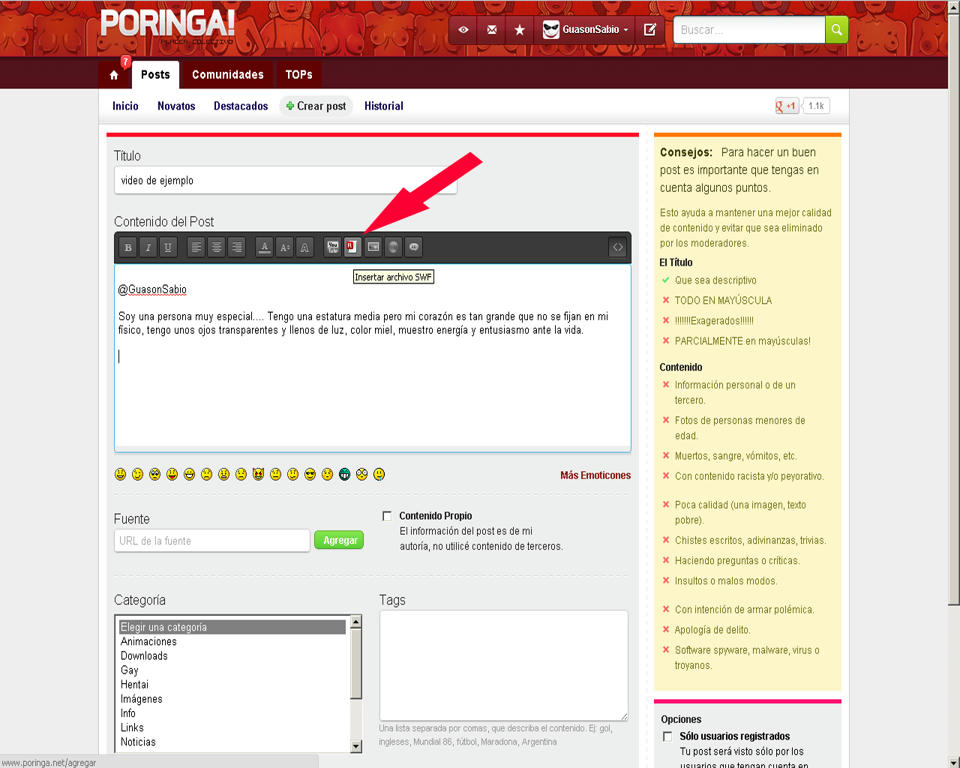Open messages from the envelope icon
This screenshot has width=960, height=768.
click(491, 30)
